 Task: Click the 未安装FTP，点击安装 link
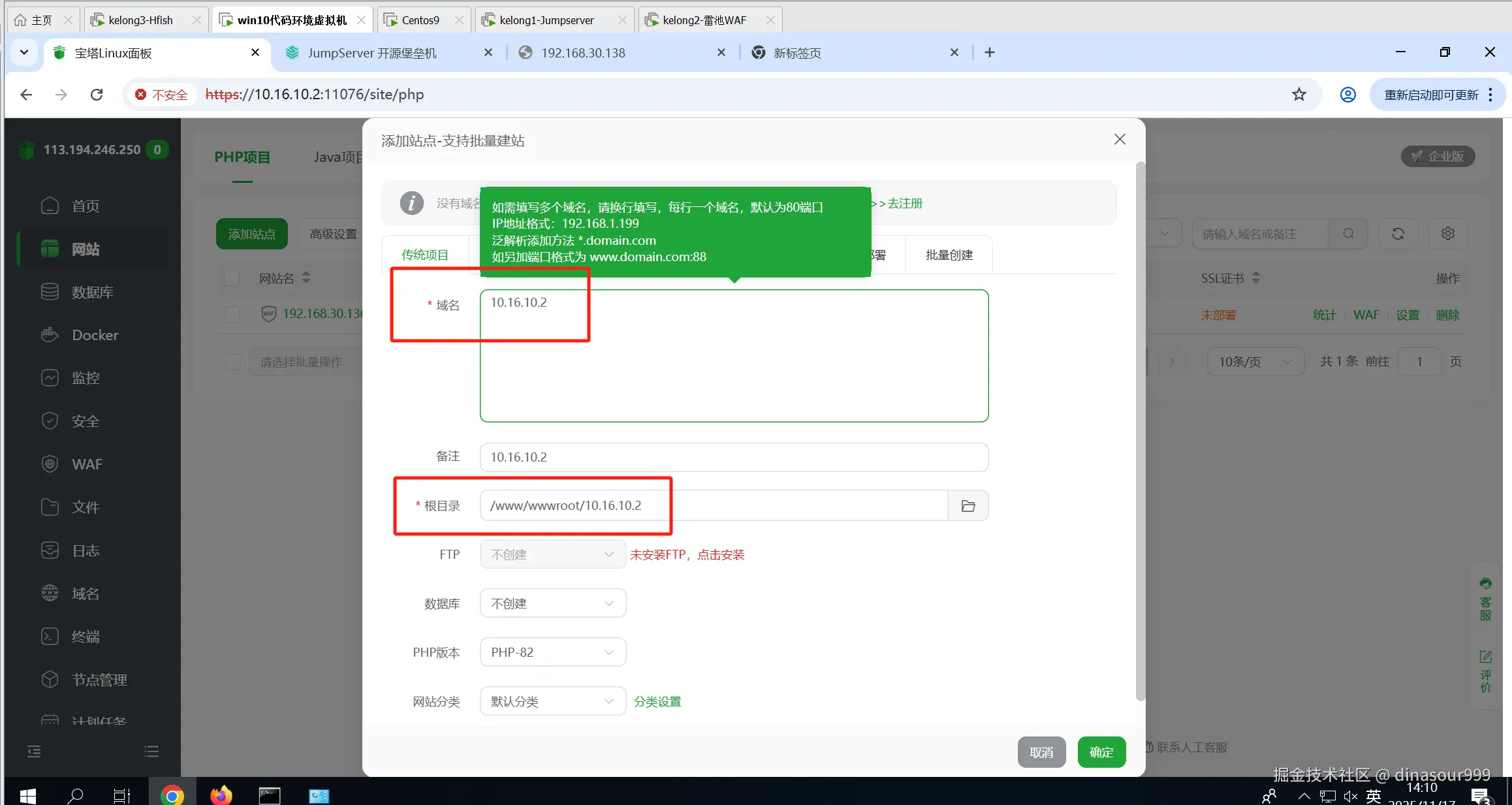[687, 555]
